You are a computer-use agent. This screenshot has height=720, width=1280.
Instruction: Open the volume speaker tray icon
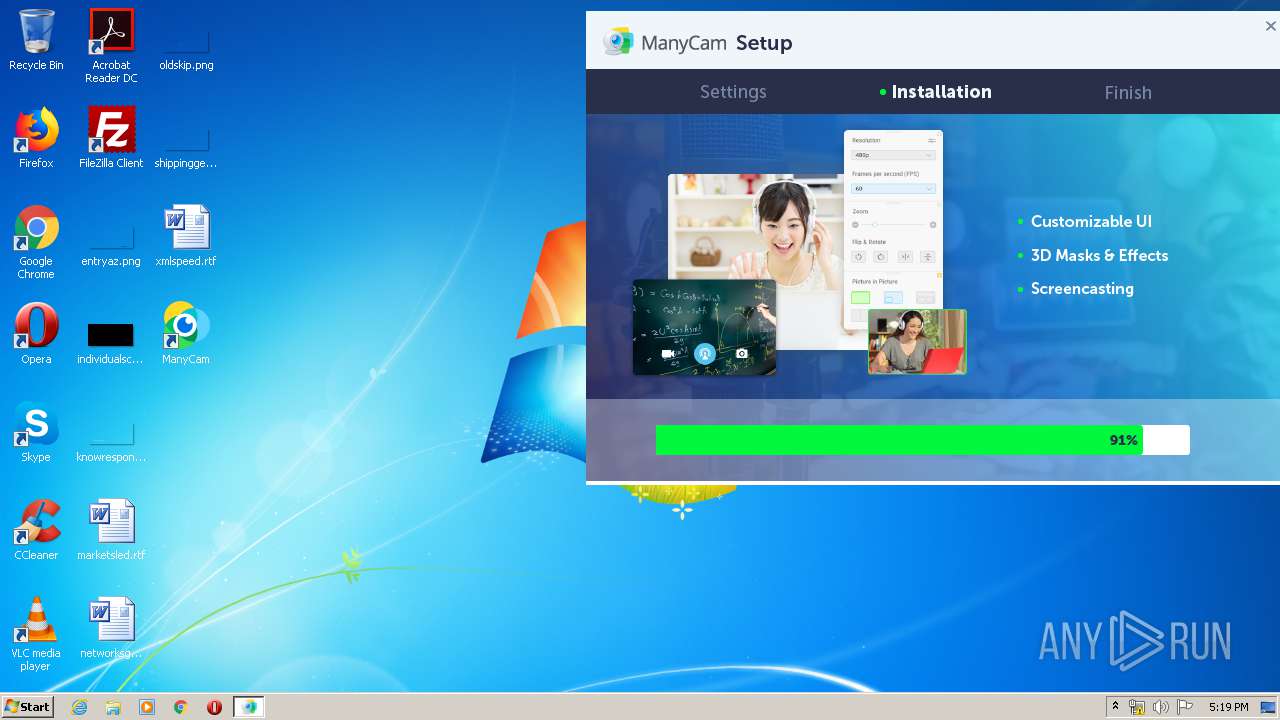[x=1161, y=707]
